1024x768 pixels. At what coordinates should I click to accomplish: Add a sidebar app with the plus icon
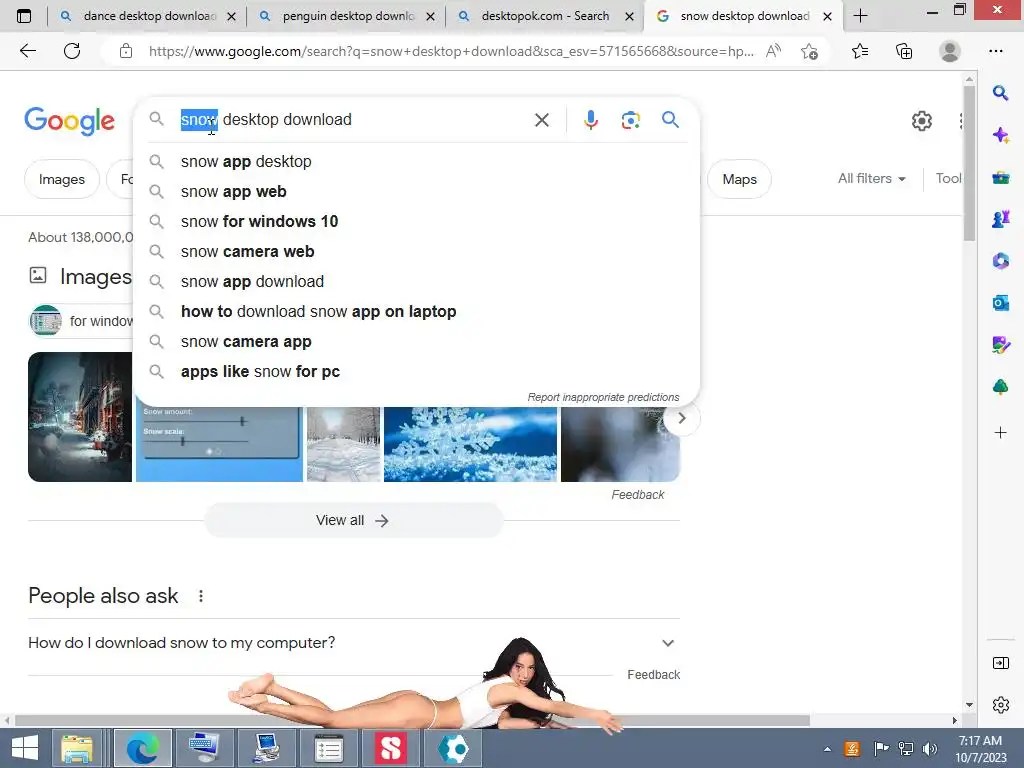(1000, 432)
